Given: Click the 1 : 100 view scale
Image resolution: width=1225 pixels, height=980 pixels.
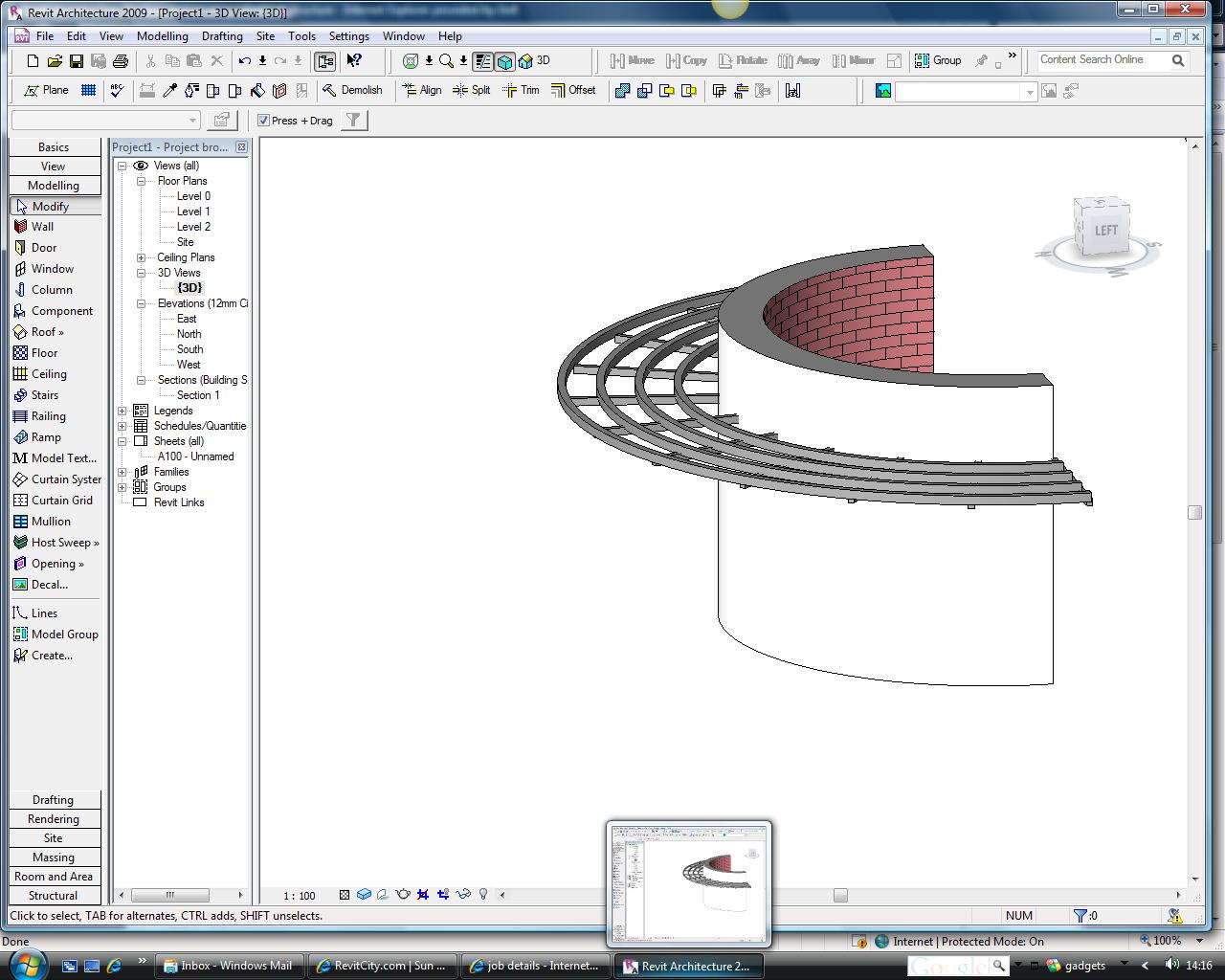Looking at the screenshot, I should [300, 896].
